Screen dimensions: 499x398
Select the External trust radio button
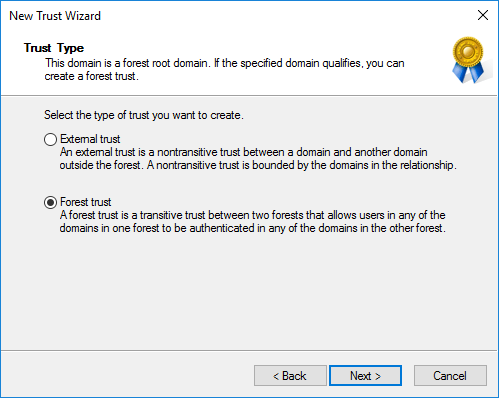pos(50,139)
